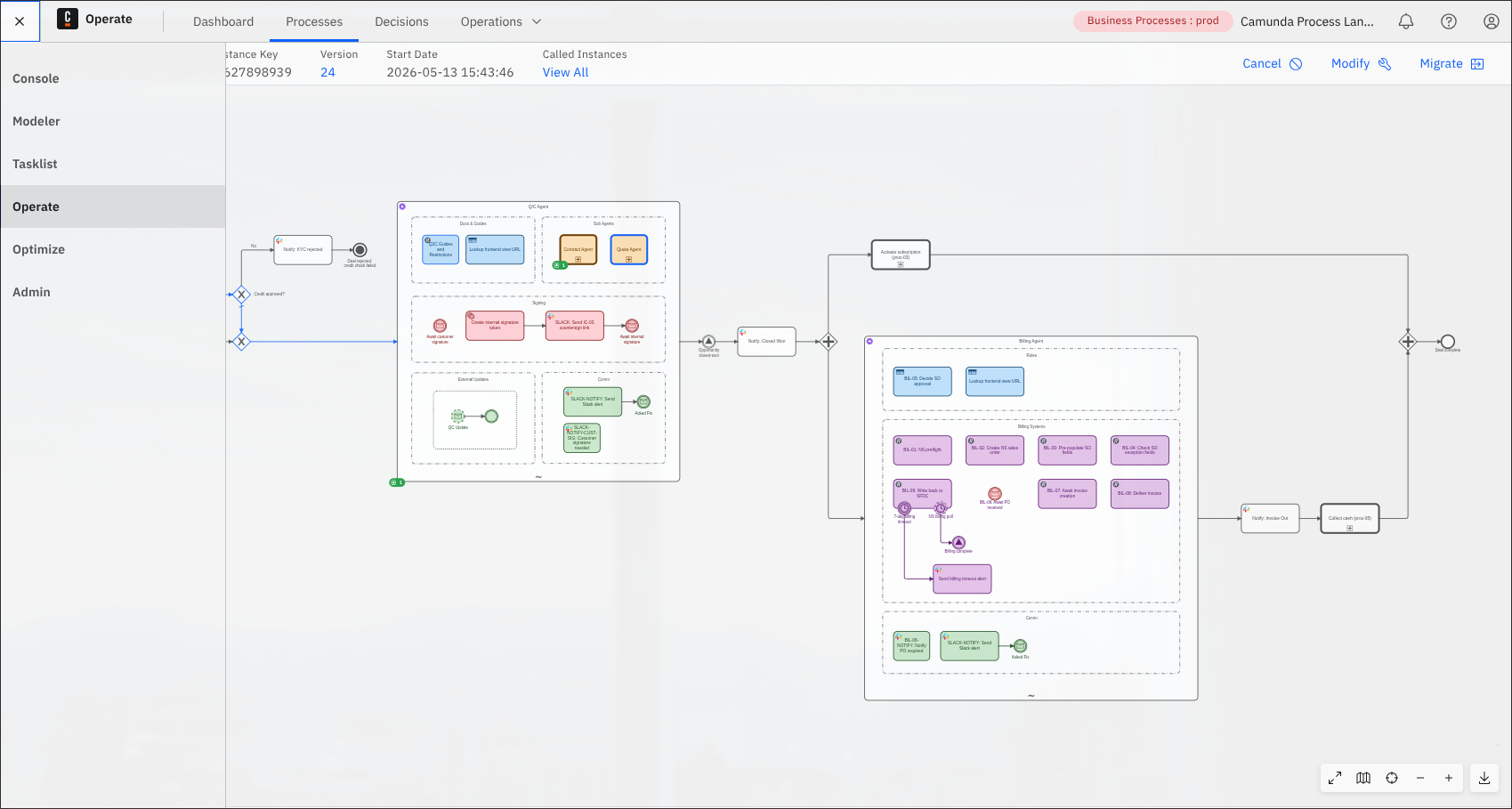Switch to the Dashboard tab
Image resolution: width=1512 pixels, height=809 pixels.
223,21
